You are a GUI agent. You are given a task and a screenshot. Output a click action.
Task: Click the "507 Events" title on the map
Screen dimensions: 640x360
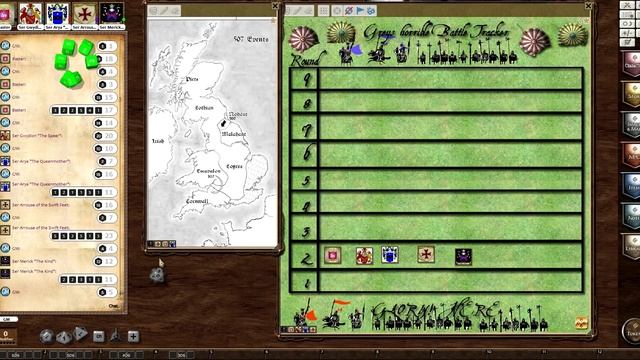pos(251,39)
